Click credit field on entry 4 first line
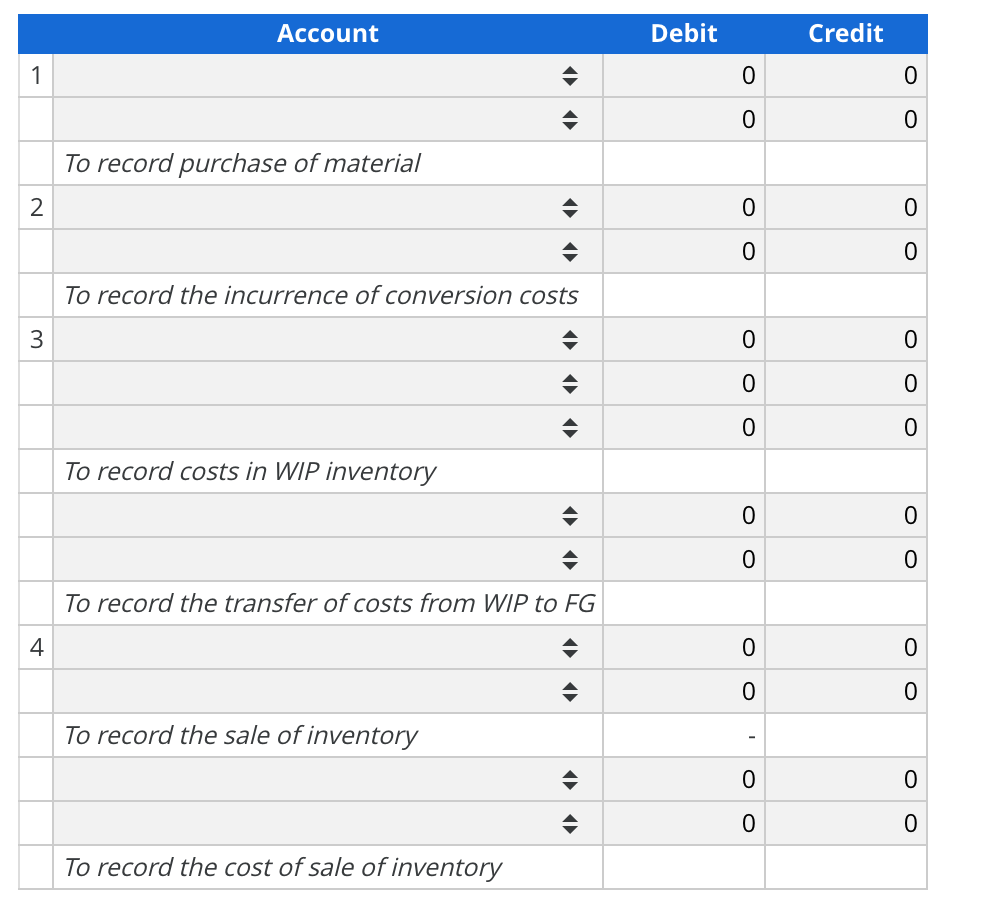The image size is (998, 916). [846, 647]
